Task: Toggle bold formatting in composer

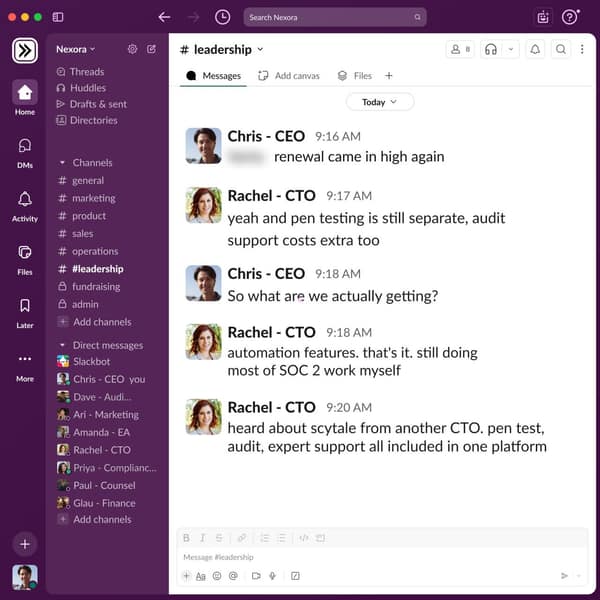Action: [x=186, y=538]
